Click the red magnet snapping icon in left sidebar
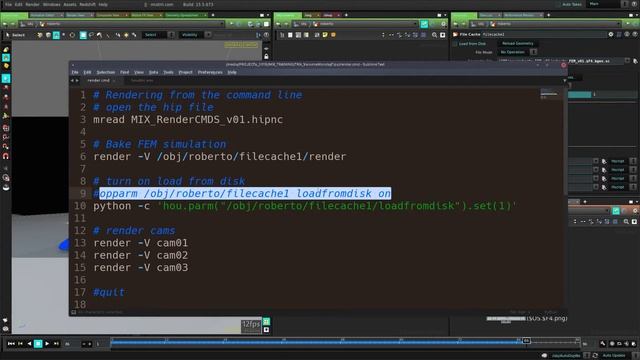The height and width of the screenshot is (360, 640). tap(6, 156)
